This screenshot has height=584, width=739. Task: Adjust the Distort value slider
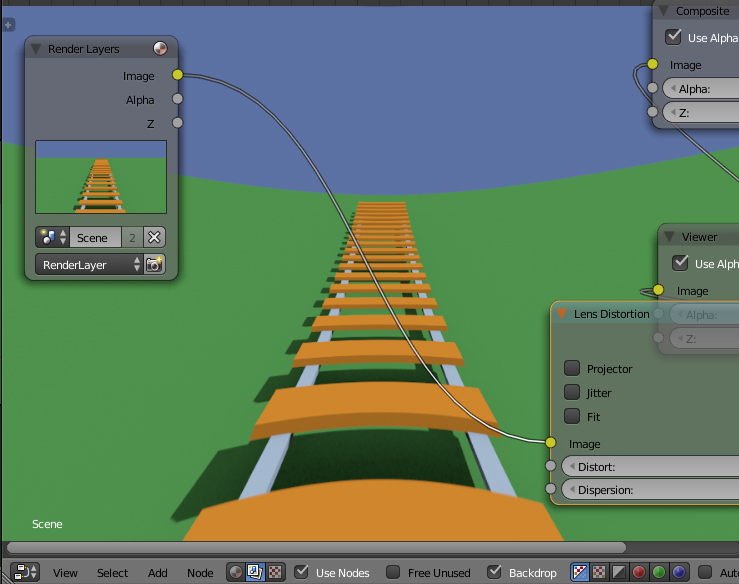650,466
